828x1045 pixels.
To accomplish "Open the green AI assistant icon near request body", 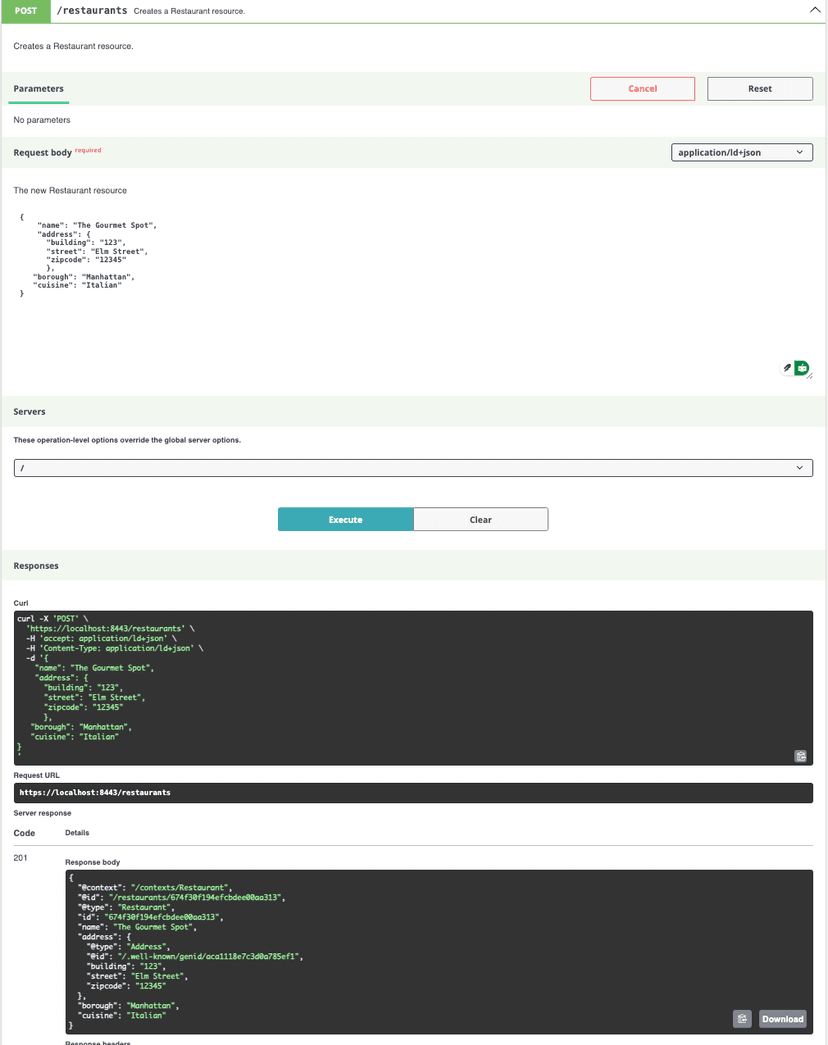I will tap(801, 368).
